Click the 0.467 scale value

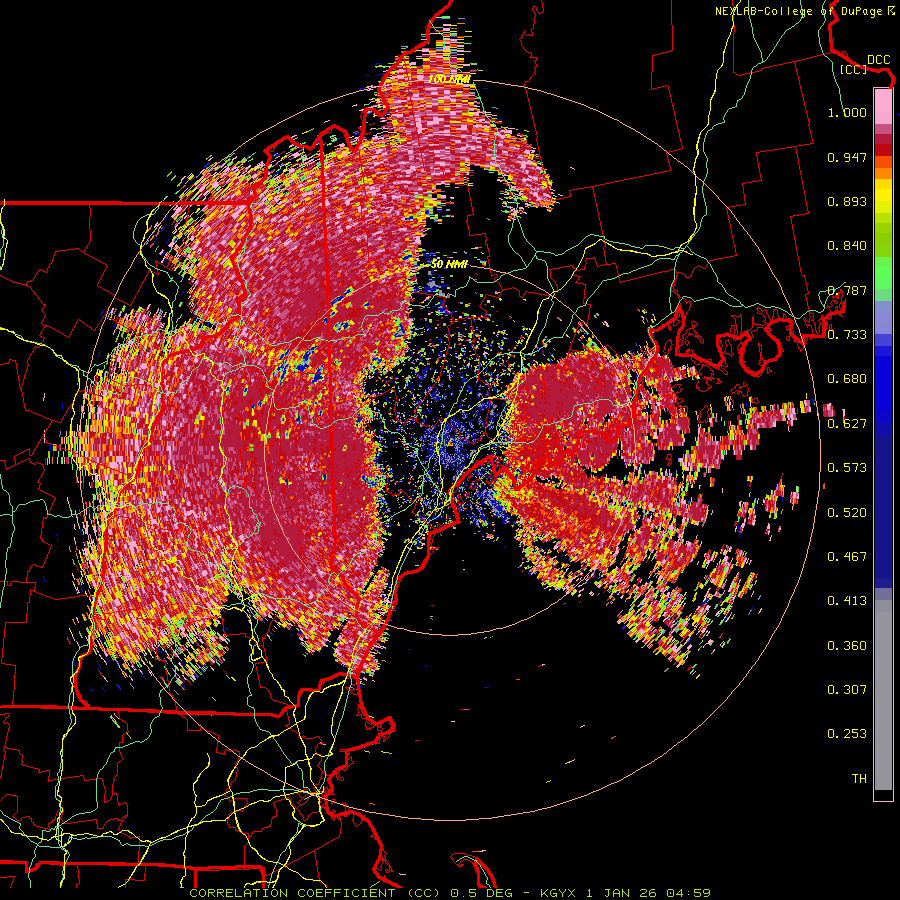(847, 557)
